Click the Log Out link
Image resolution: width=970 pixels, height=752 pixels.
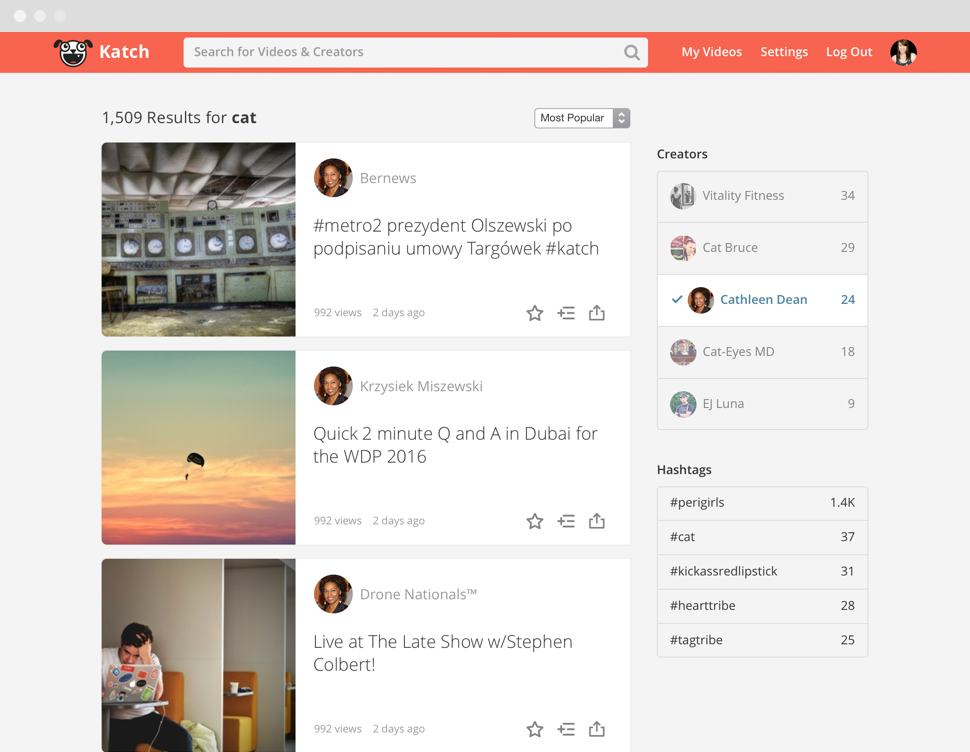tap(849, 52)
